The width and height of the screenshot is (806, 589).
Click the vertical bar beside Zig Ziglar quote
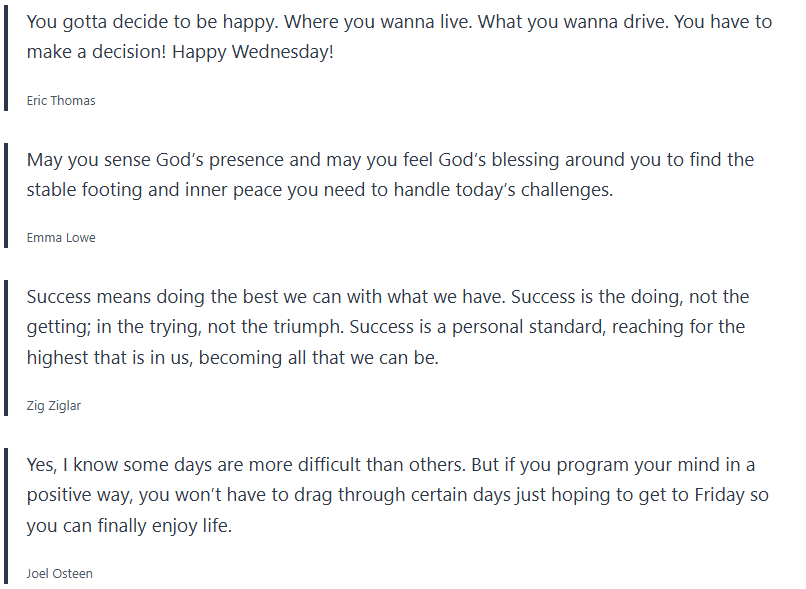pyautogui.click(x=6, y=348)
